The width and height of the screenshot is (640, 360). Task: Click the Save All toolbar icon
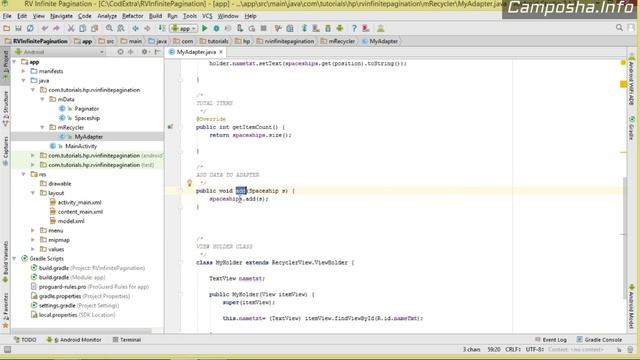click(x=18, y=29)
